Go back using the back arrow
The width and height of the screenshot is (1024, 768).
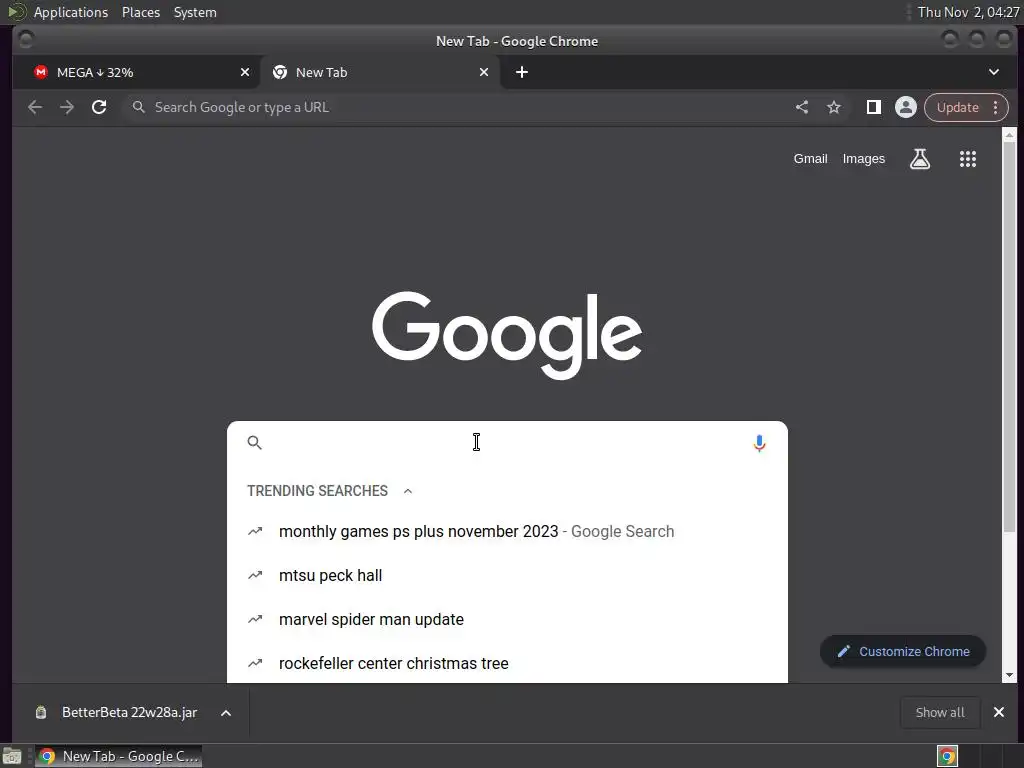[35, 107]
